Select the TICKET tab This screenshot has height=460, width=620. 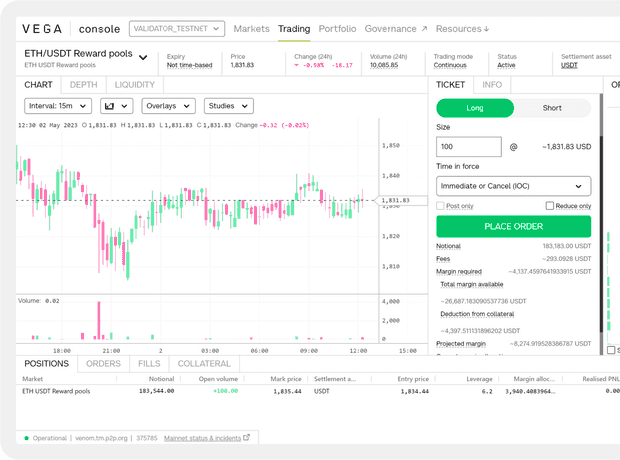(x=450, y=85)
